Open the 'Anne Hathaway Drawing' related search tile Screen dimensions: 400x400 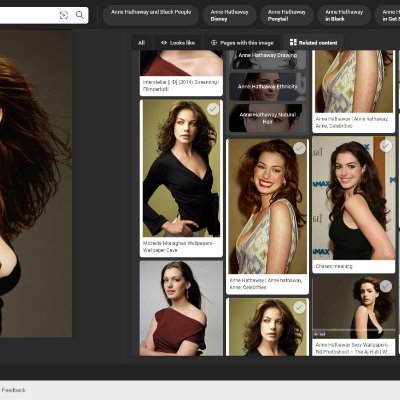tap(267, 59)
